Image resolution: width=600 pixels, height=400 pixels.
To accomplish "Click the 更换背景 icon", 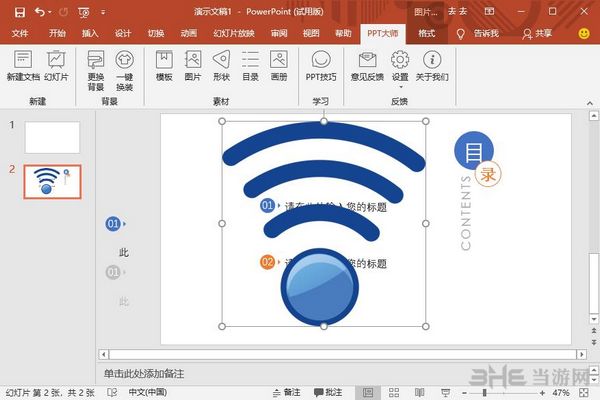I will pos(96,63).
